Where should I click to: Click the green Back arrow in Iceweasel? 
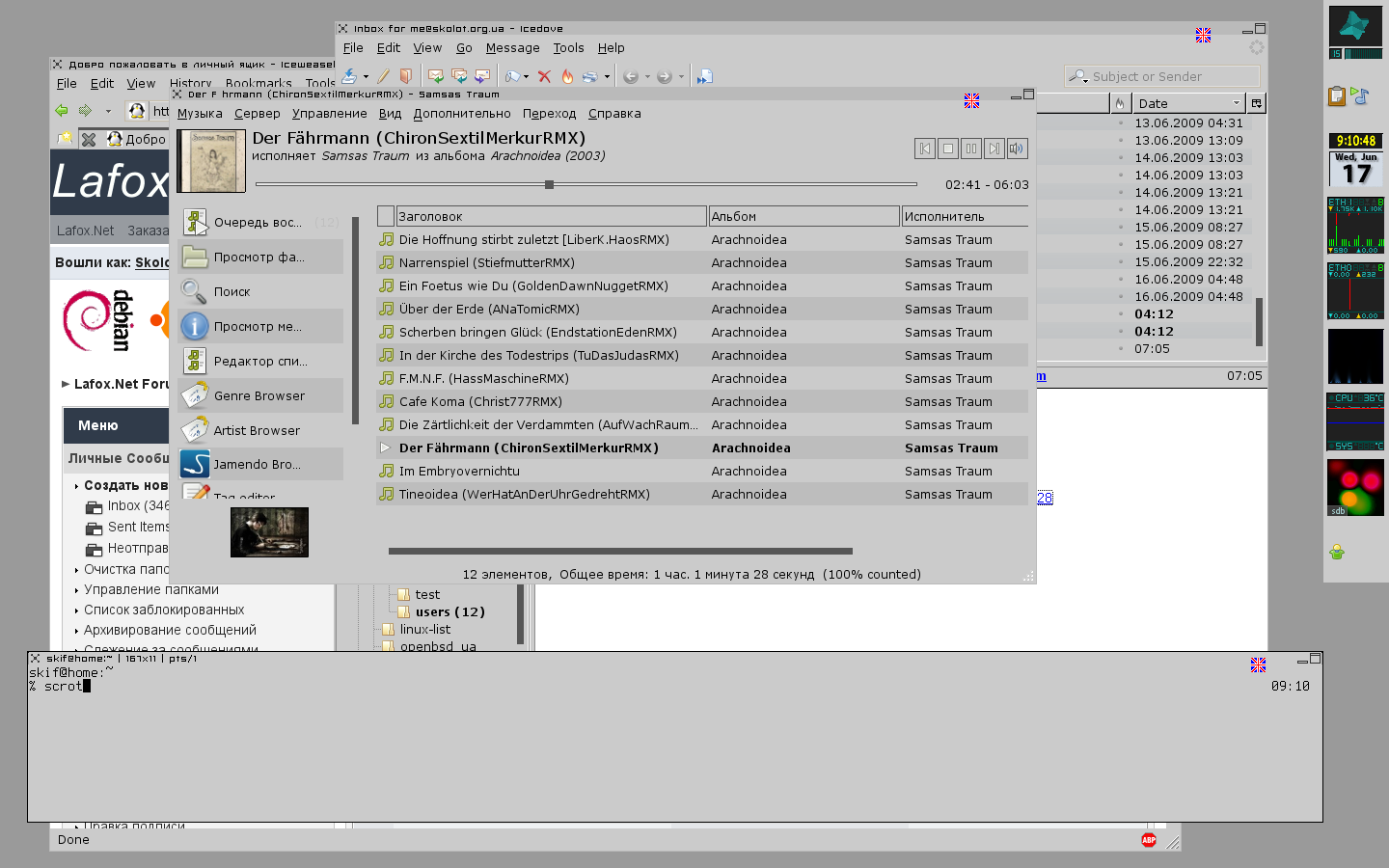pos(62,111)
